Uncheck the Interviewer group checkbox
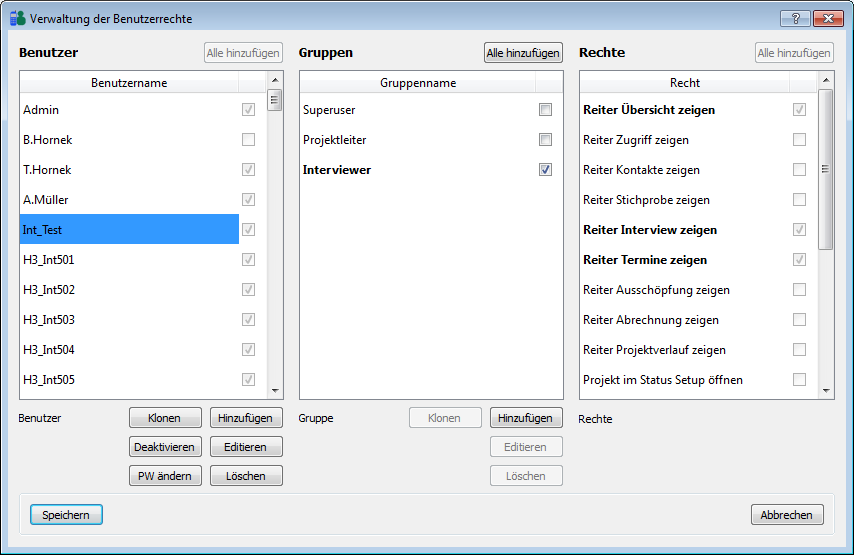854x555 pixels. pyautogui.click(x=545, y=170)
